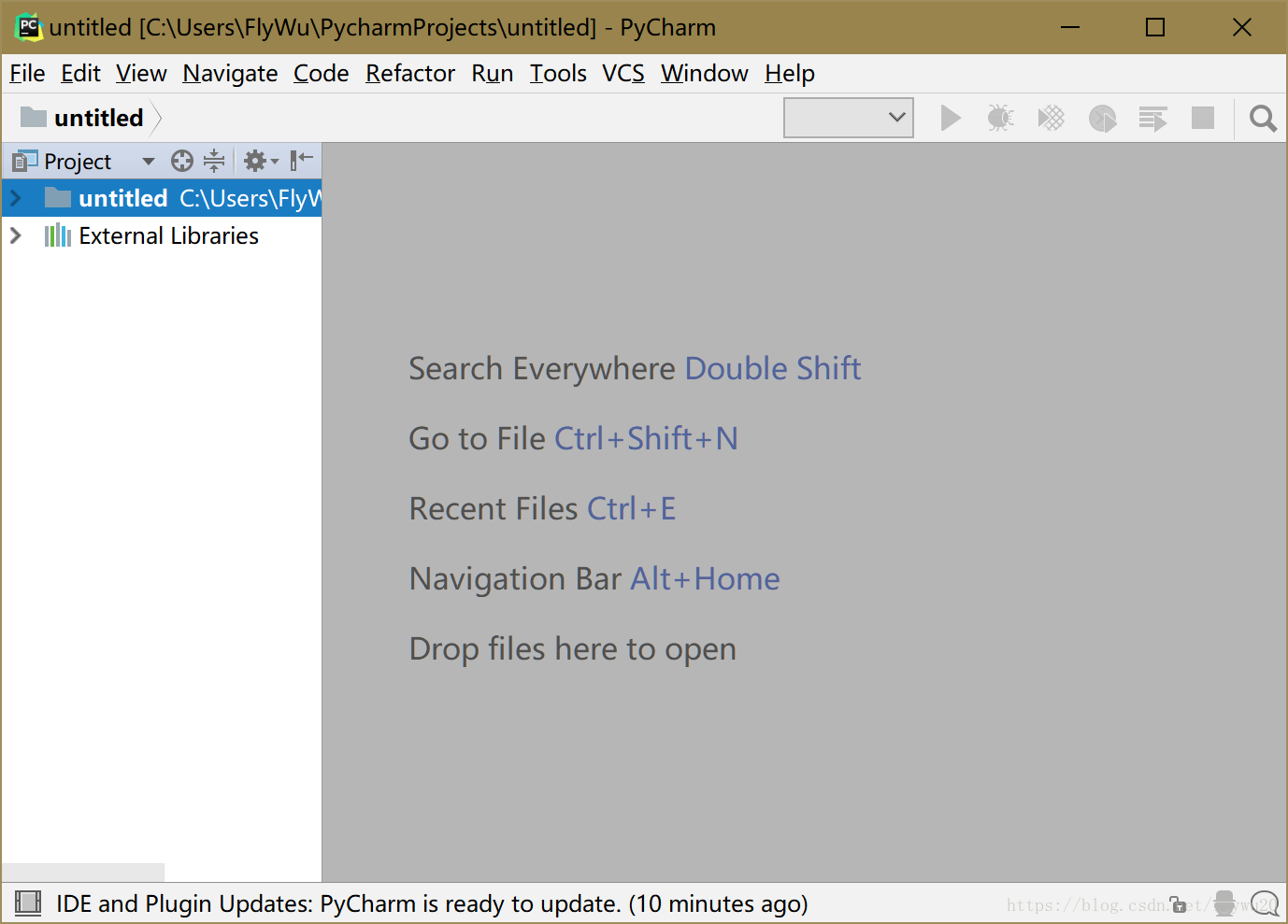Open the File menu
This screenshot has width=1288, height=924.
point(27,73)
